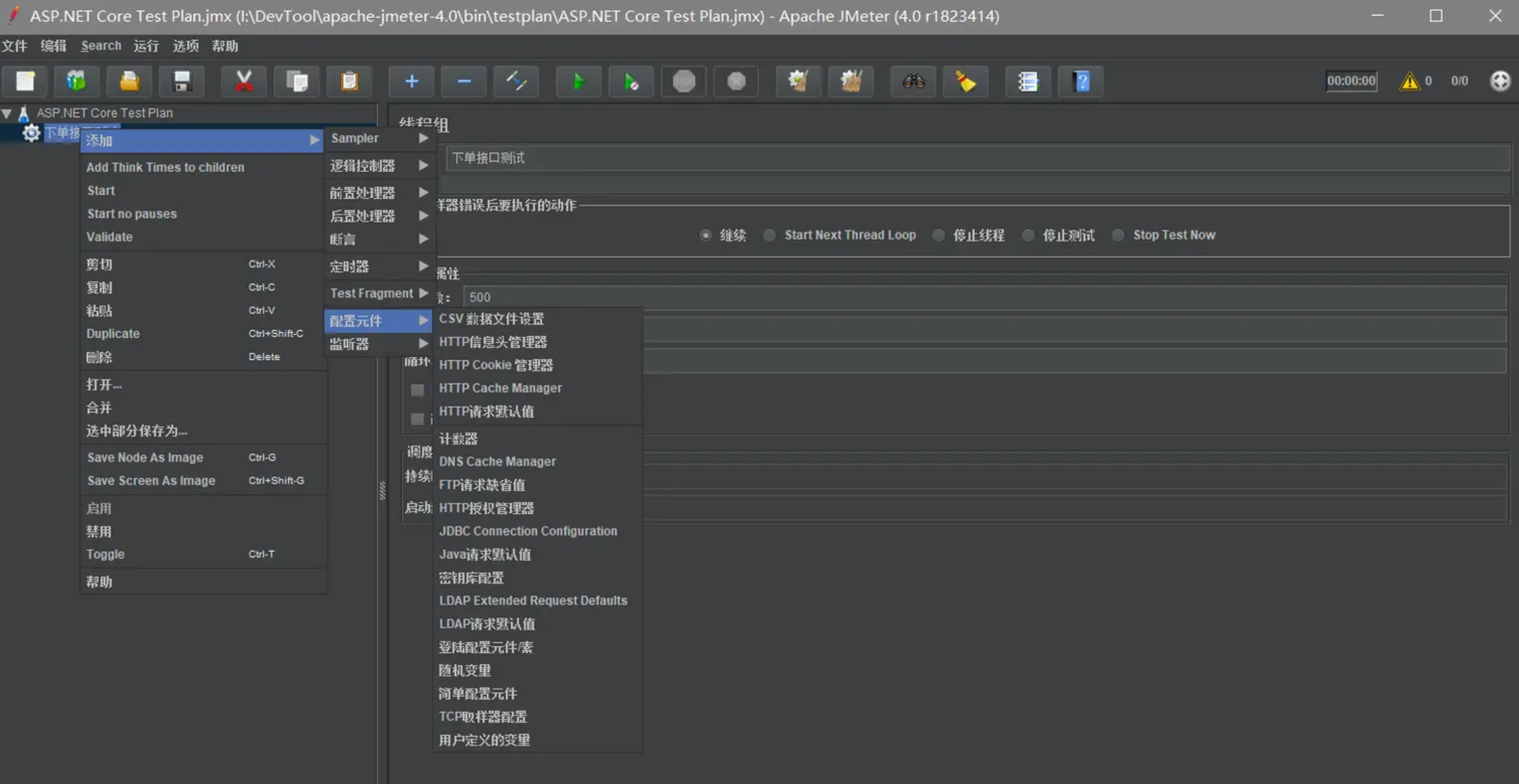Select JDBC Connection Configuration menu entry
Image resolution: width=1519 pixels, height=784 pixels.
click(527, 531)
